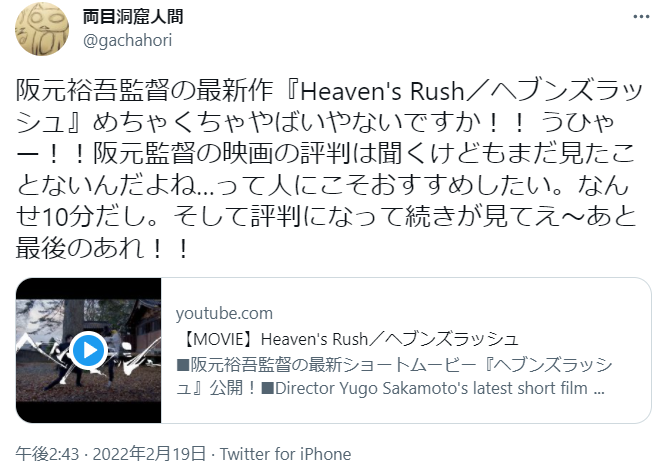The width and height of the screenshot is (665, 476).
Task: Open the 【MOVIE】Heaven's Rush card title
Action: 349,339
